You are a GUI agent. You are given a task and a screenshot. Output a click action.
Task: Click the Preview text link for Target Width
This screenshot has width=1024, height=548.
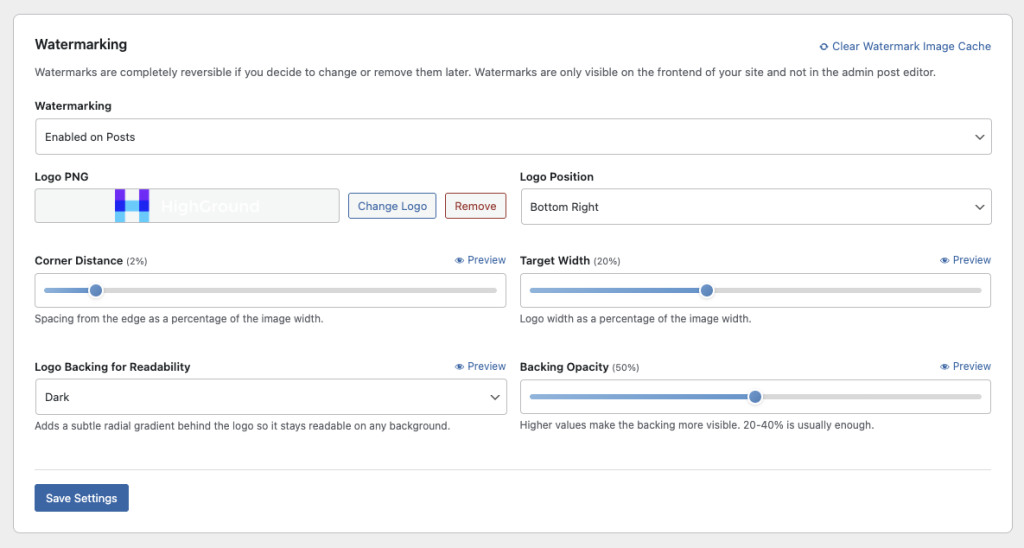971,260
